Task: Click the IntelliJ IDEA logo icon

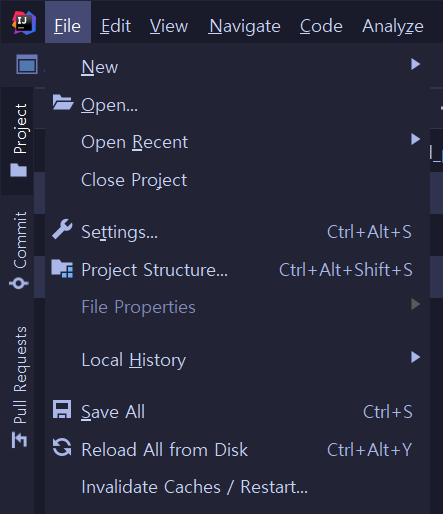Action: pos(24,23)
